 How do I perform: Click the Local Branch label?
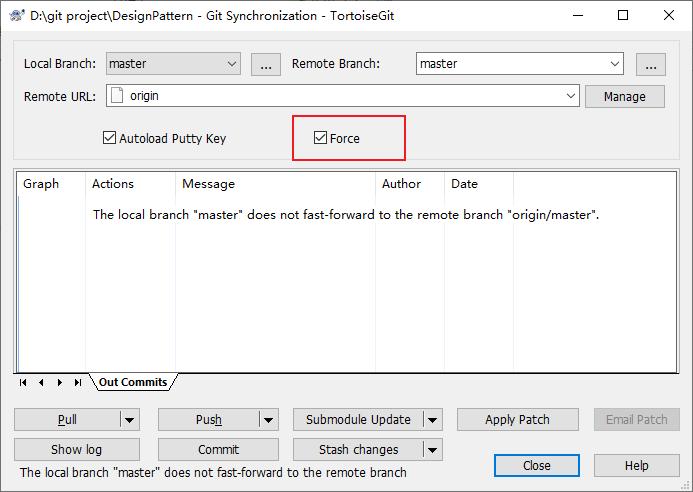(60, 64)
